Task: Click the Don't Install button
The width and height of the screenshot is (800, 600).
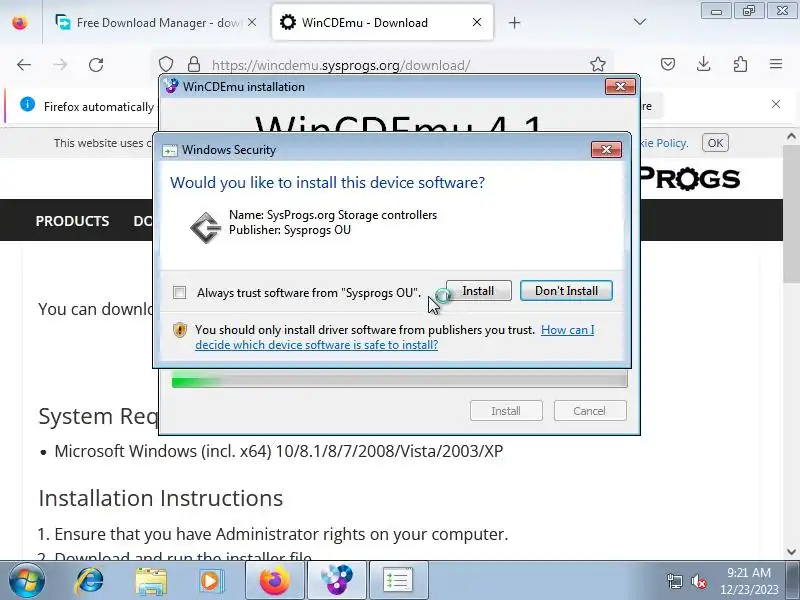Action: (x=566, y=291)
